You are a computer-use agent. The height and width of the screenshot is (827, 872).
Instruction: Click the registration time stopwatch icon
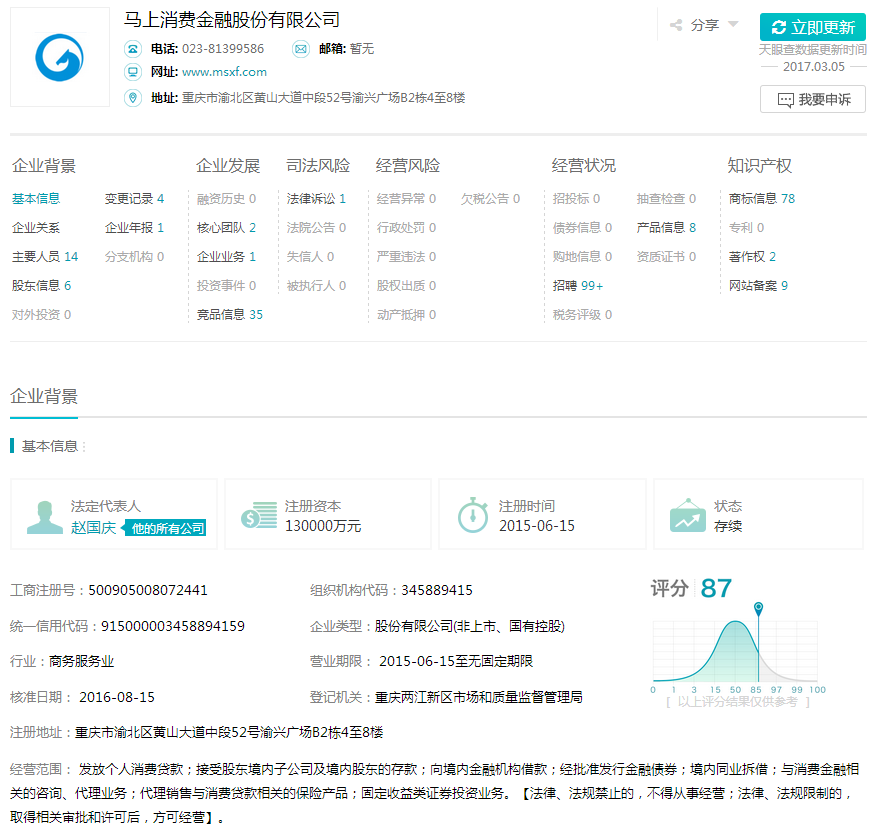473,515
